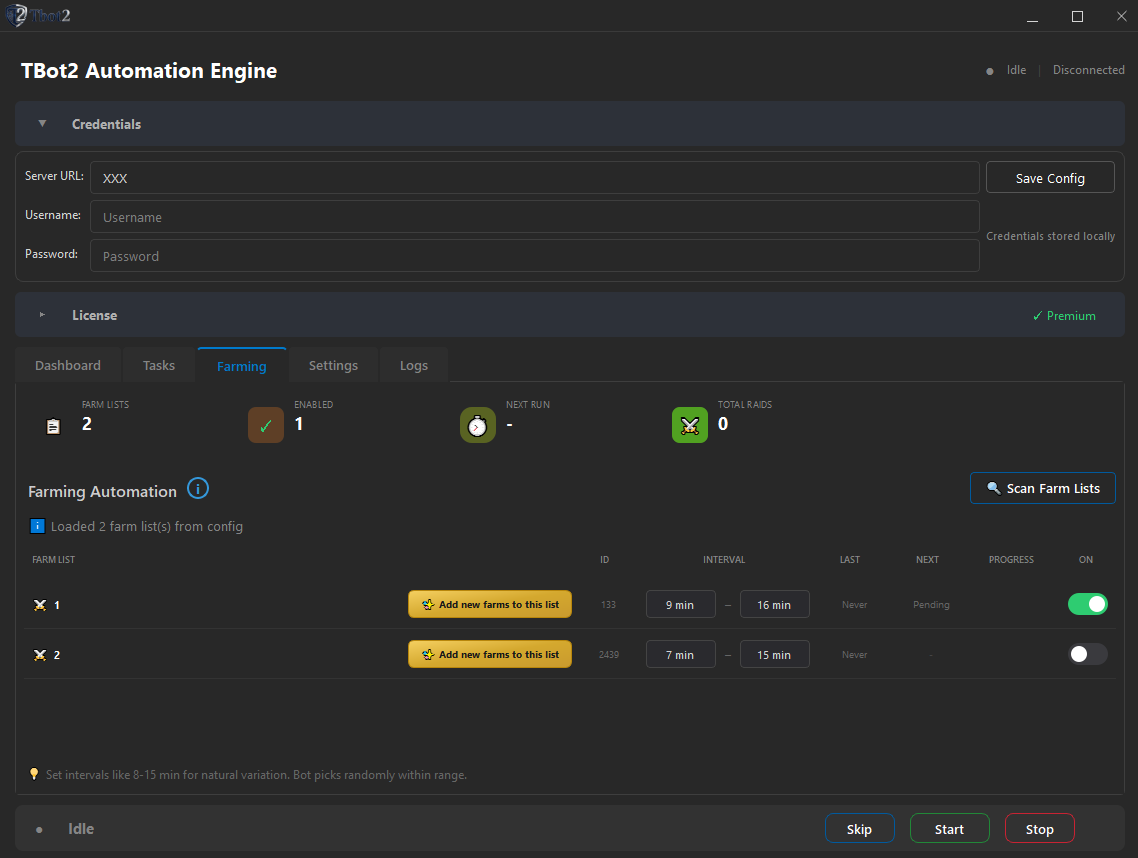Viewport: 1138px width, 858px height.
Task: Click the lightbulb tip icon near the interval hint
Action: 33,774
